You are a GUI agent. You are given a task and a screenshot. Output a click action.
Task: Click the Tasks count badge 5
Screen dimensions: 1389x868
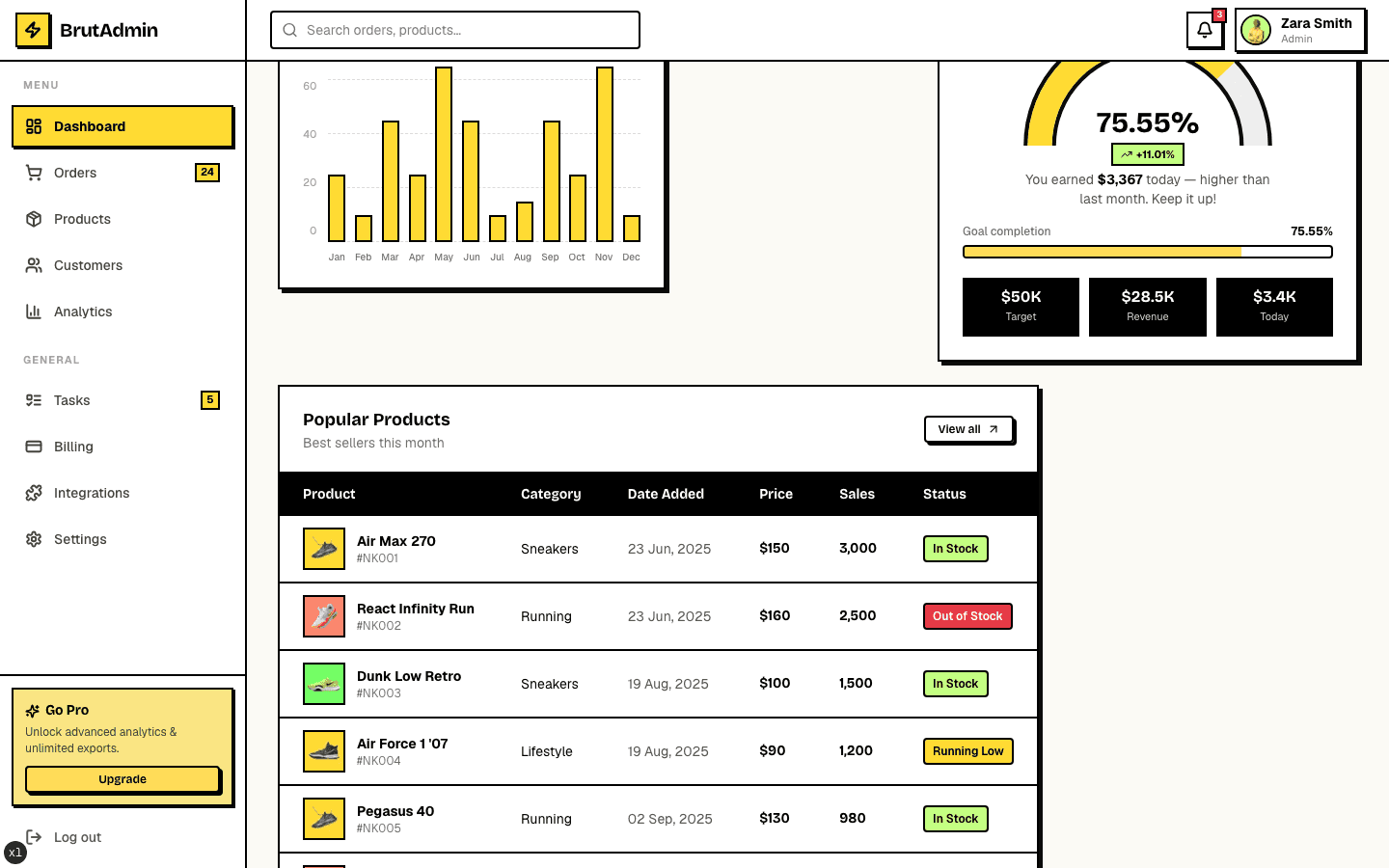coord(210,400)
